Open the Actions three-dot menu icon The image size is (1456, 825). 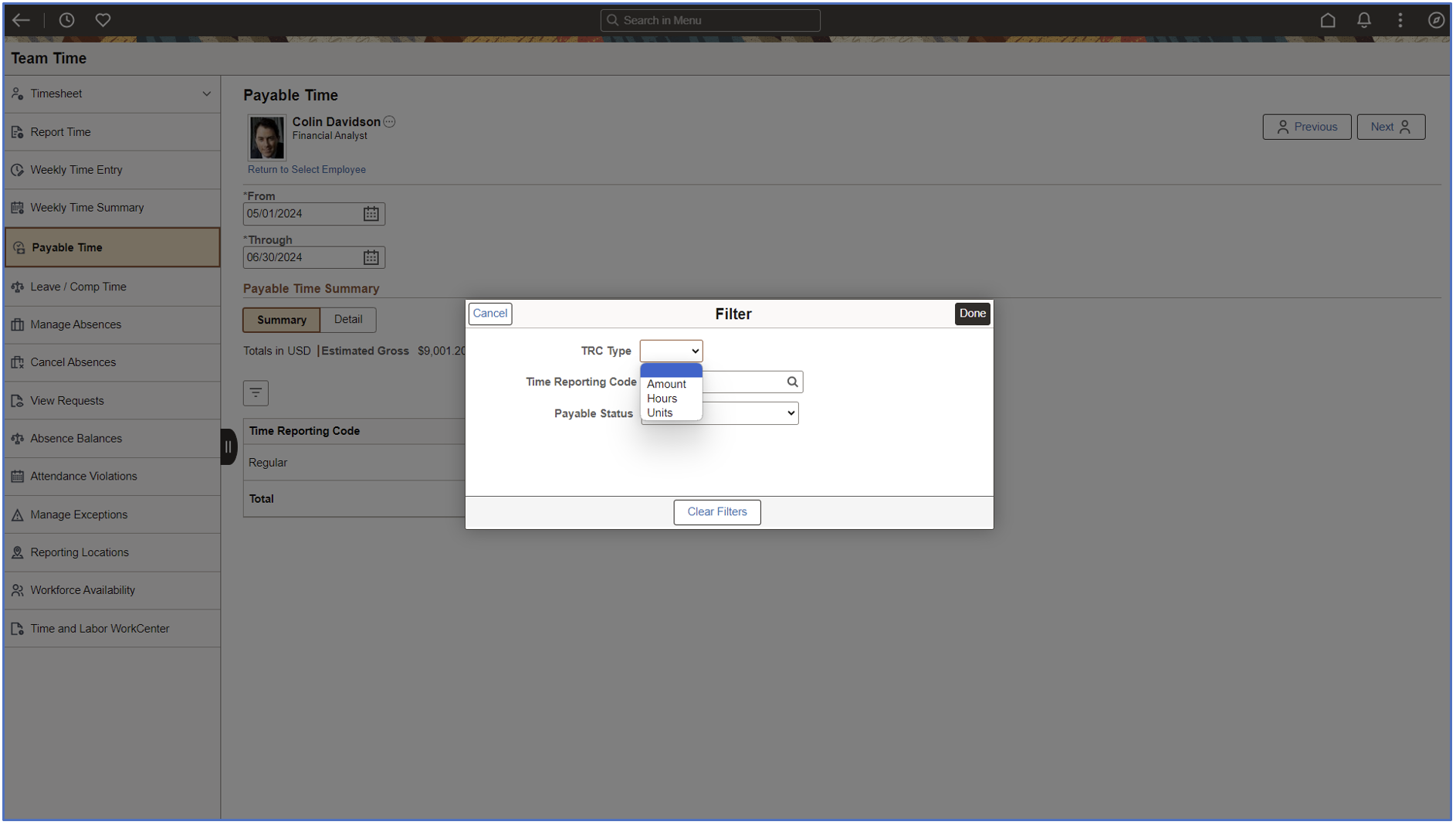click(1400, 20)
